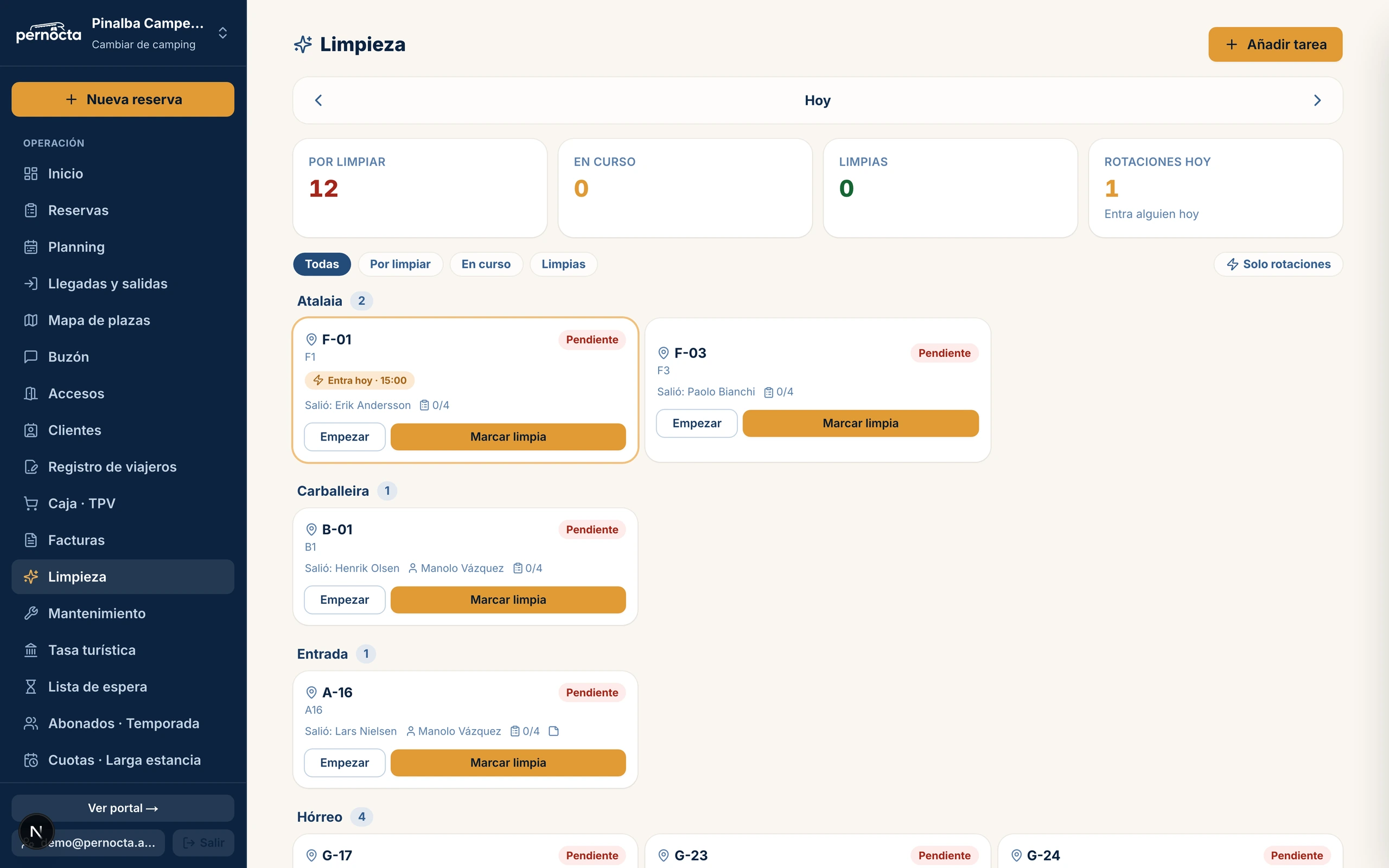Click the Por limpiar summary card
This screenshot has width=1389, height=868.
click(x=419, y=188)
